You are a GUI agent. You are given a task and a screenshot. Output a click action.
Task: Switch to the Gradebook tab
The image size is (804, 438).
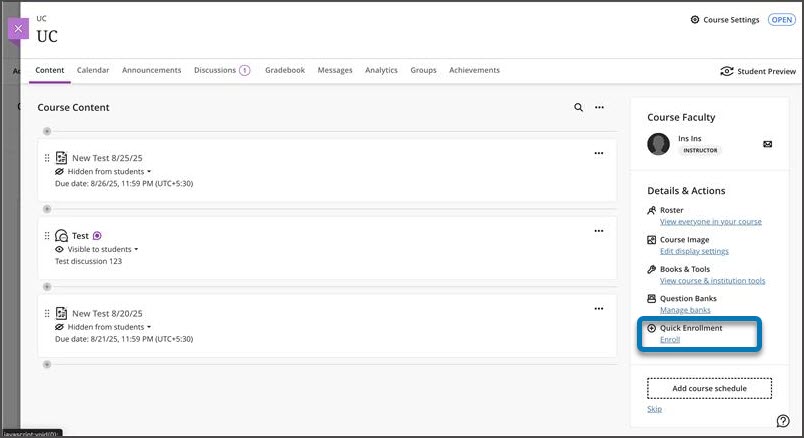(x=285, y=70)
